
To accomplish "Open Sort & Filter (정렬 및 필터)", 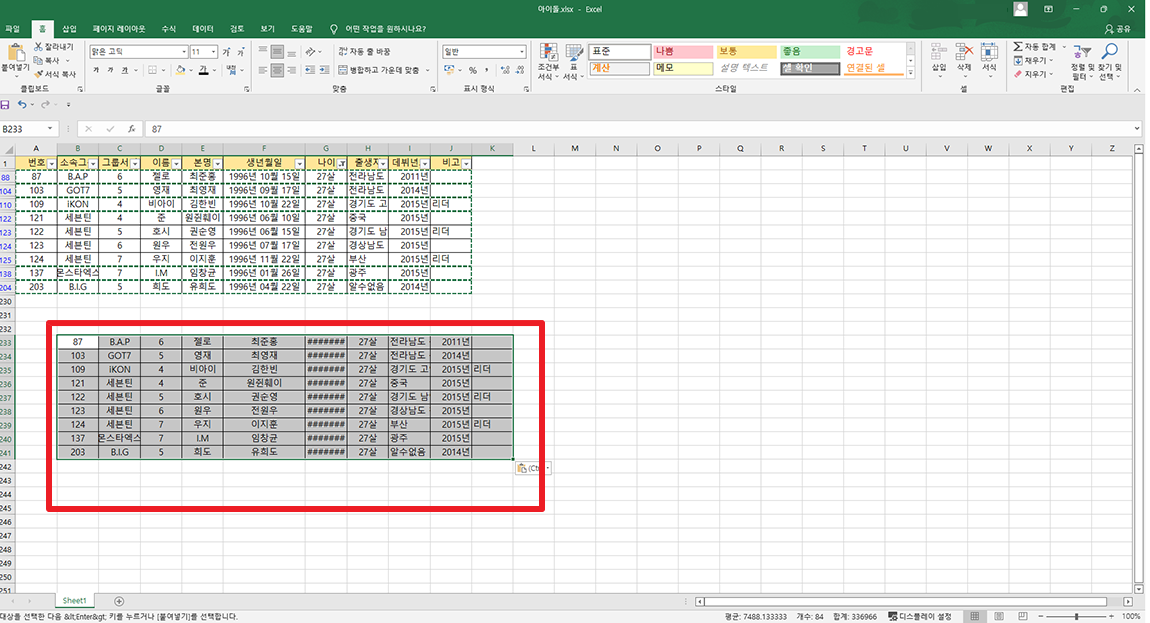I will click(x=1081, y=61).
